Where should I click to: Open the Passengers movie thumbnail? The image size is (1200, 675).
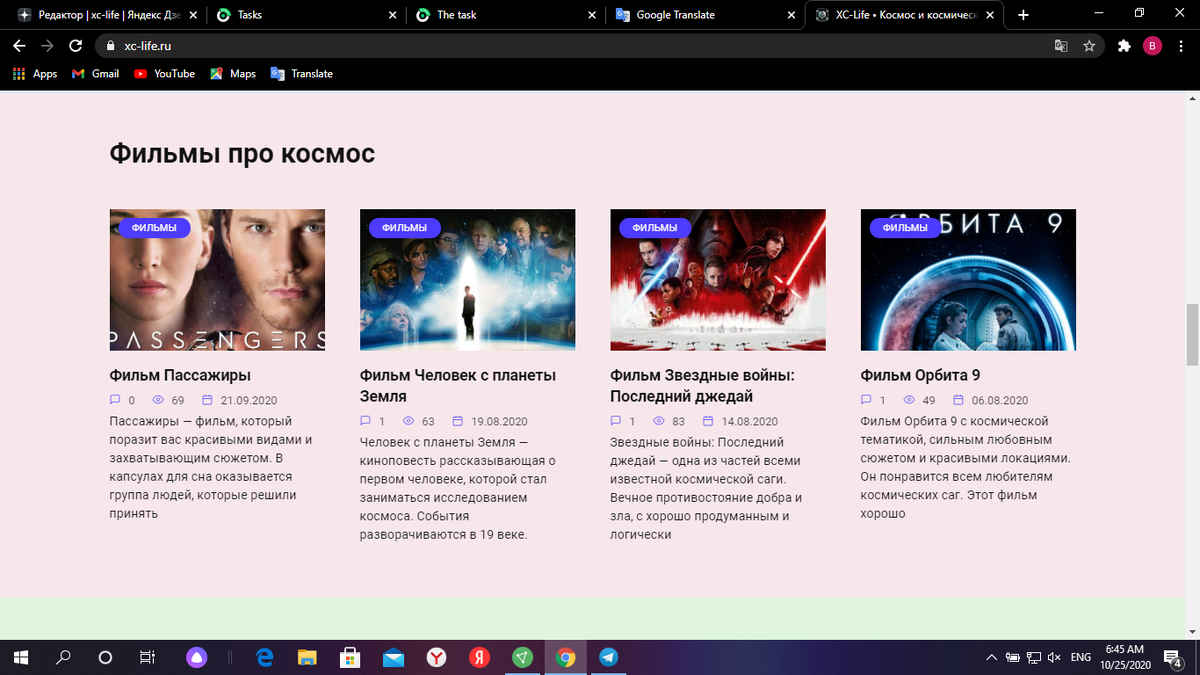(x=217, y=280)
